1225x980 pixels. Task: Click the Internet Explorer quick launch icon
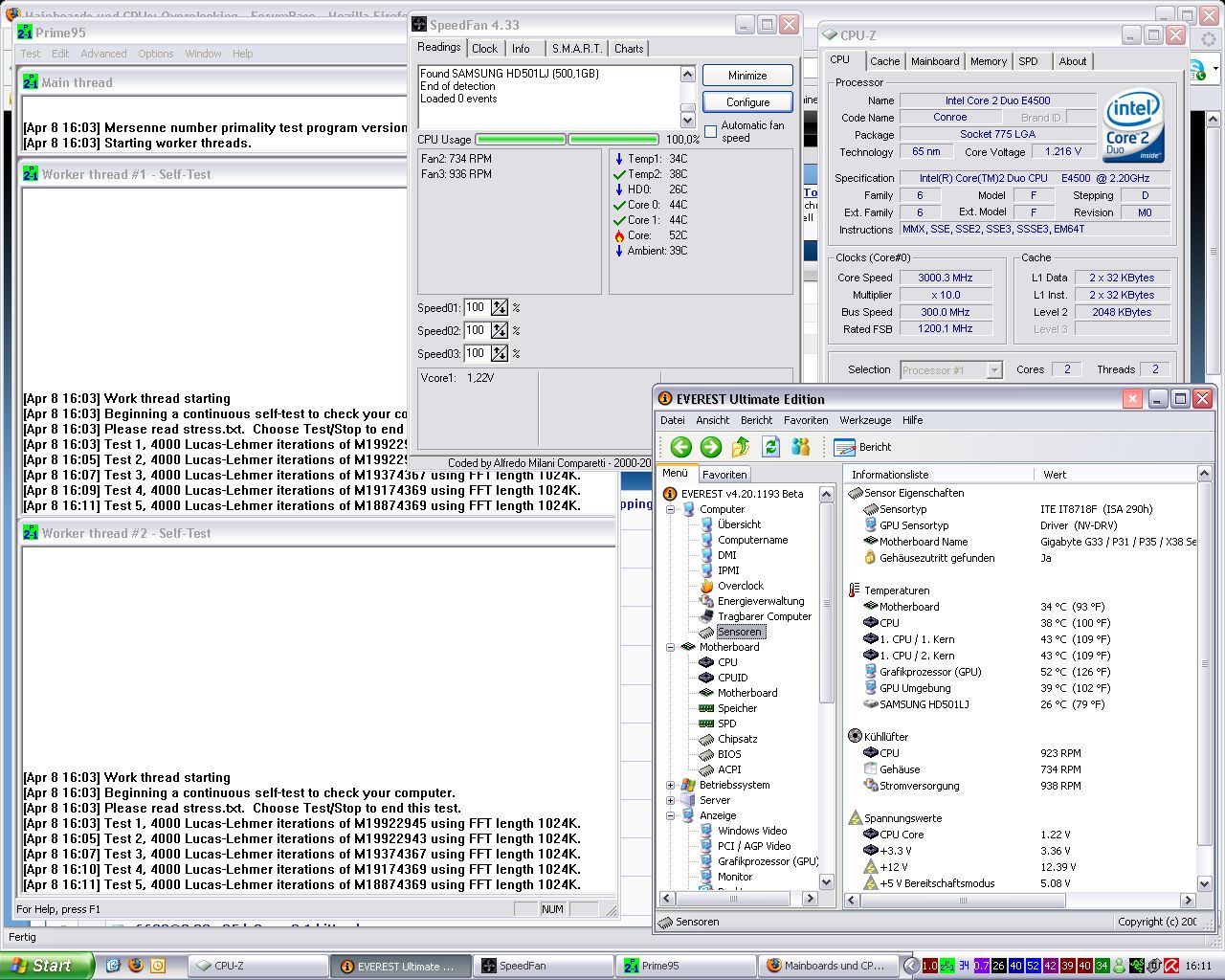coord(113,966)
